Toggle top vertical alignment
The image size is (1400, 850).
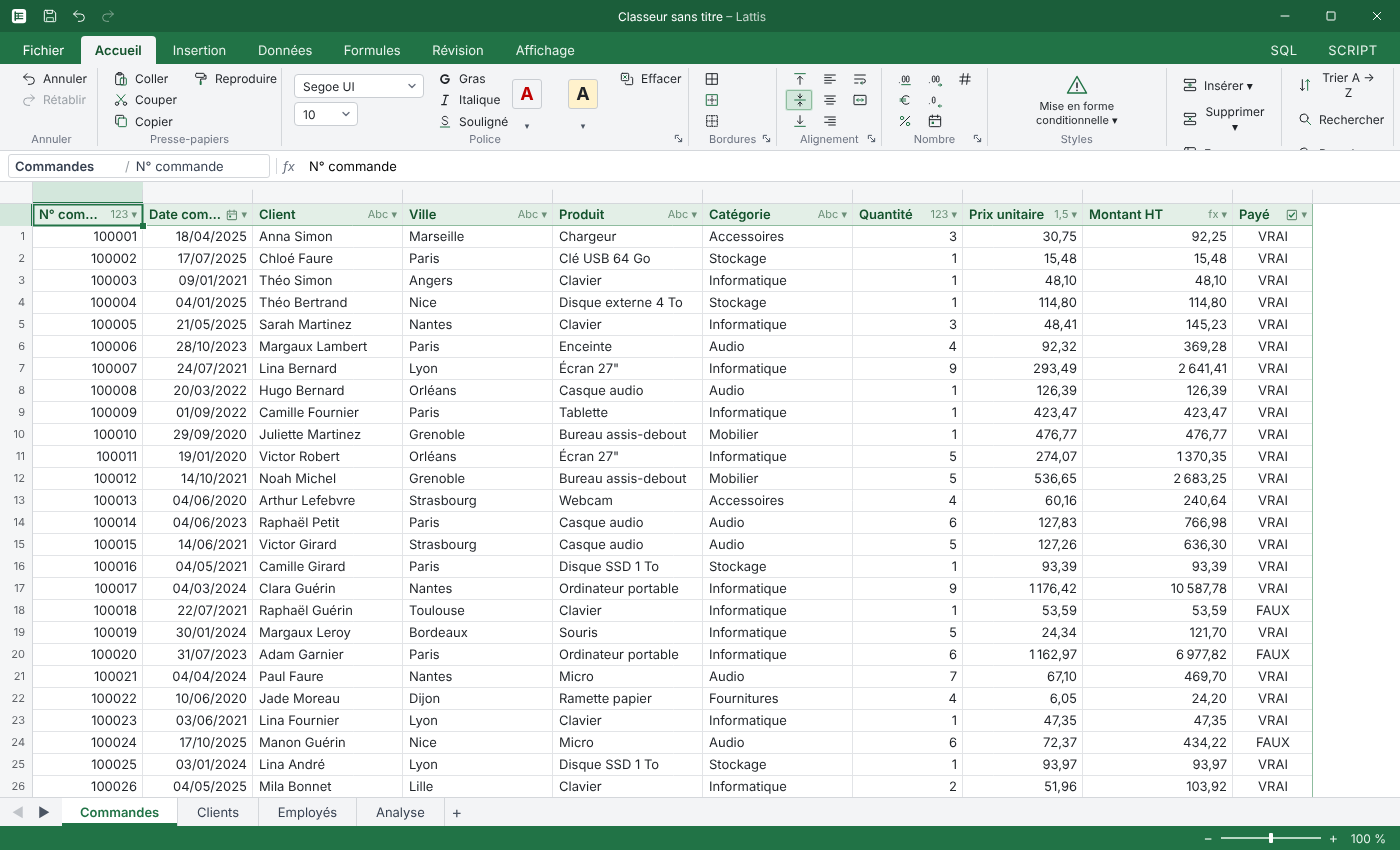coord(800,79)
